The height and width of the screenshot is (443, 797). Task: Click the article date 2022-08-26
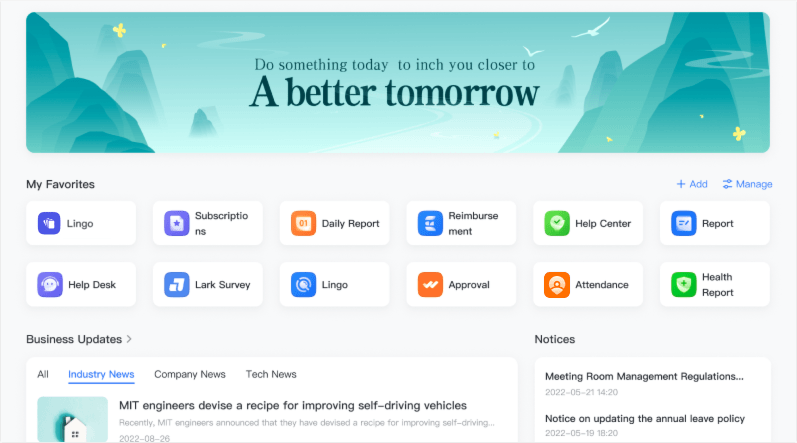click(x=144, y=438)
